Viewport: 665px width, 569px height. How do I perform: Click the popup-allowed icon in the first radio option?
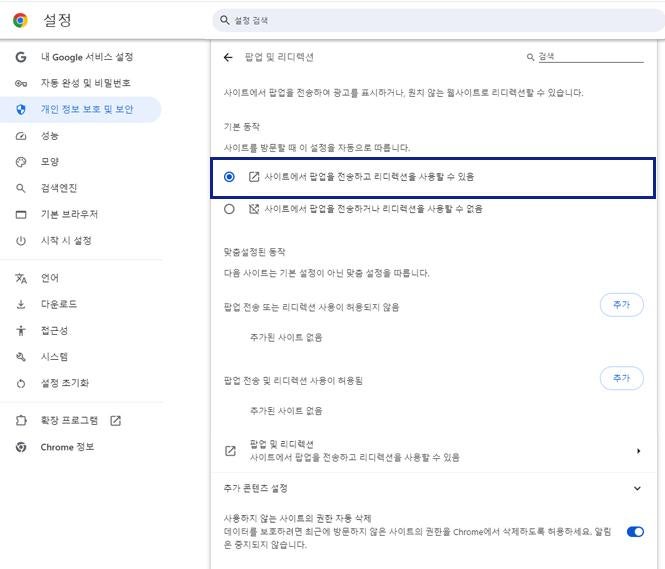click(x=254, y=177)
